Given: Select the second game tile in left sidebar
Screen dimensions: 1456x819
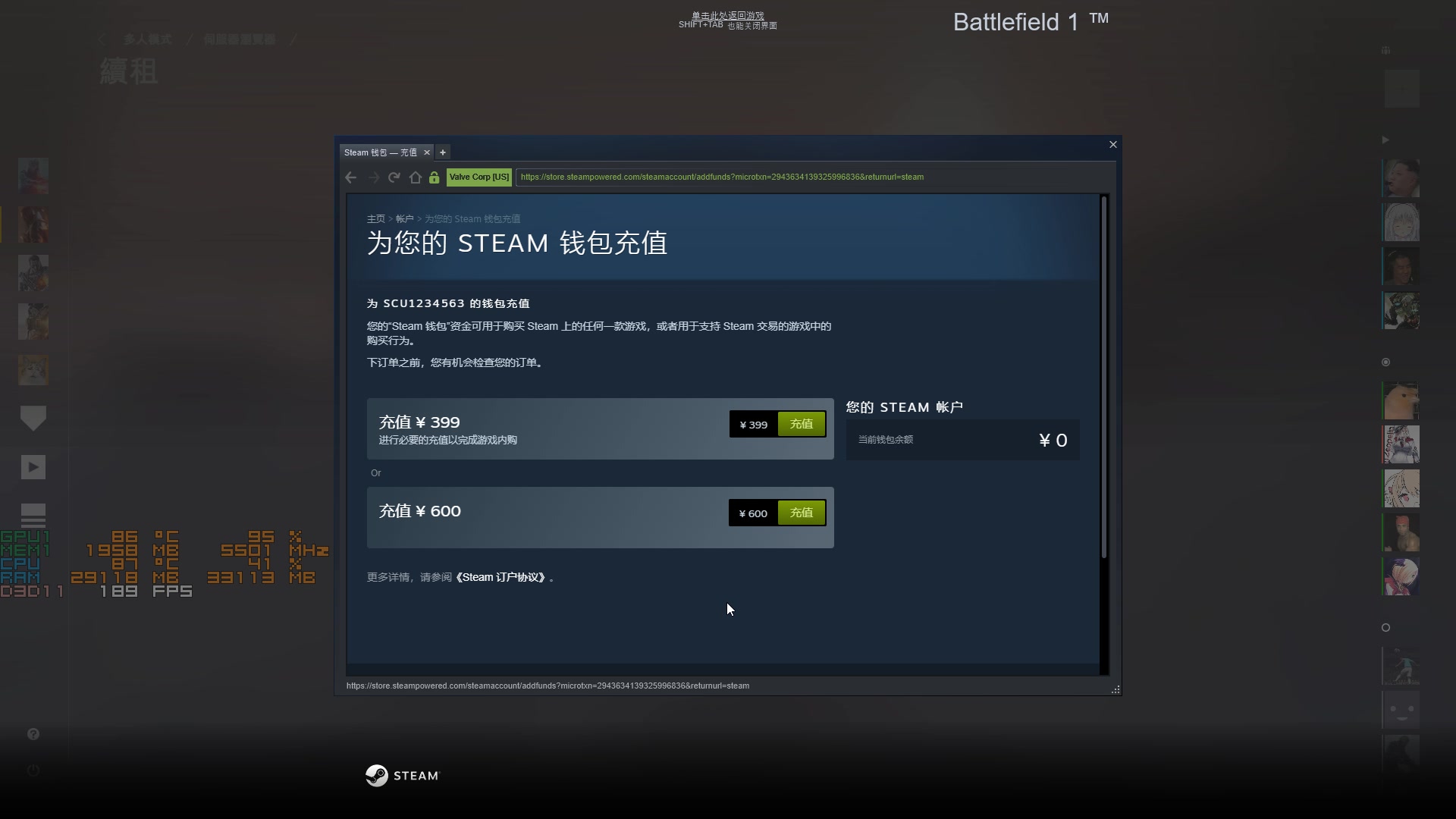Looking at the screenshot, I should (x=33, y=224).
